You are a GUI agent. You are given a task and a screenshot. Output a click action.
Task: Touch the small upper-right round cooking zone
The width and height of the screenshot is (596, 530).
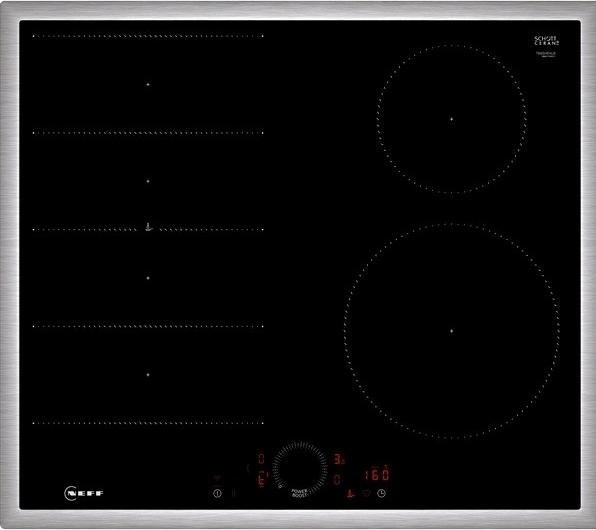pyautogui.click(x=452, y=119)
